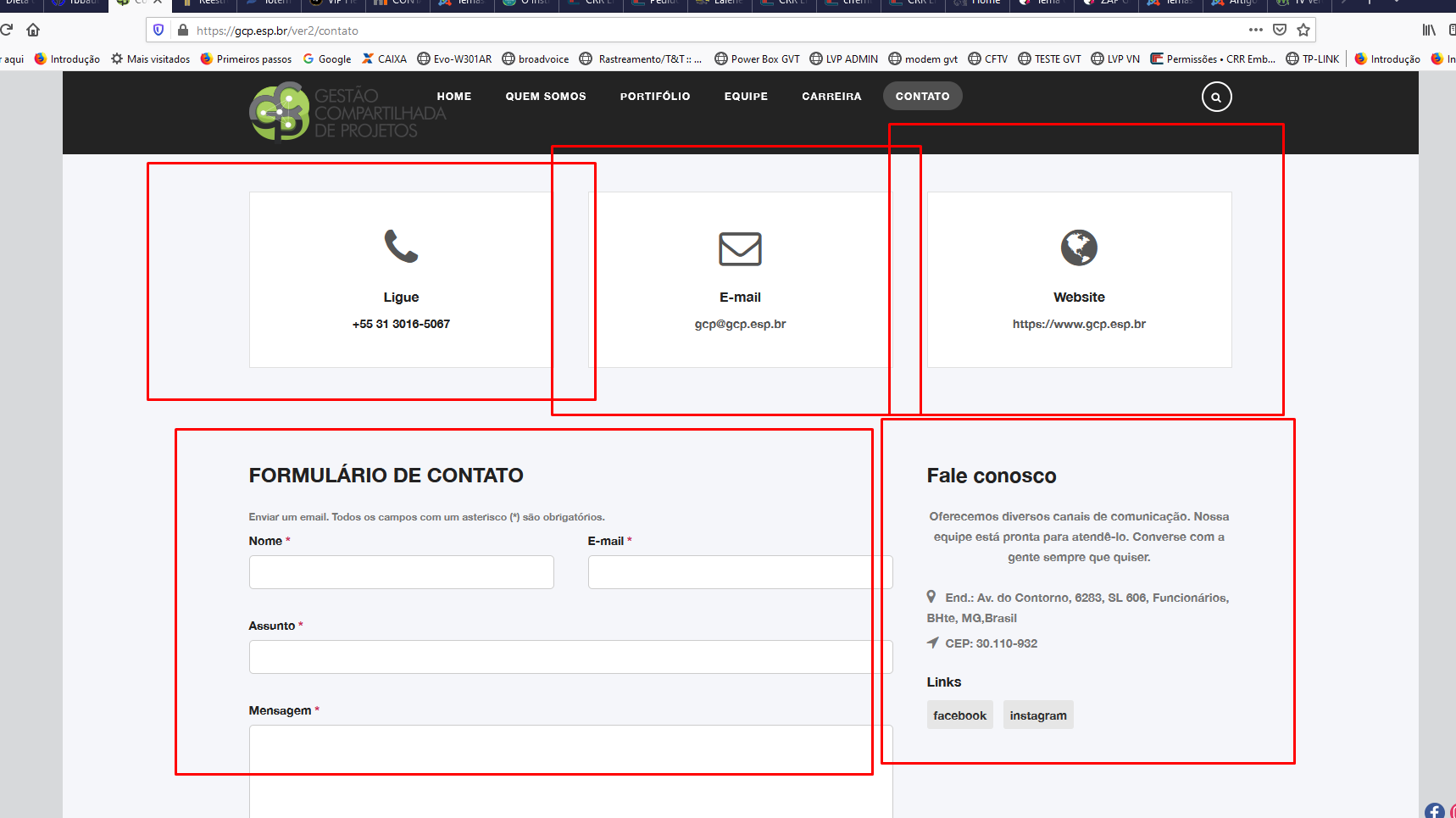Click the CEP: 30.110-932 text
Image resolution: width=1456 pixels, height=818 pixels.
(991, 643)
